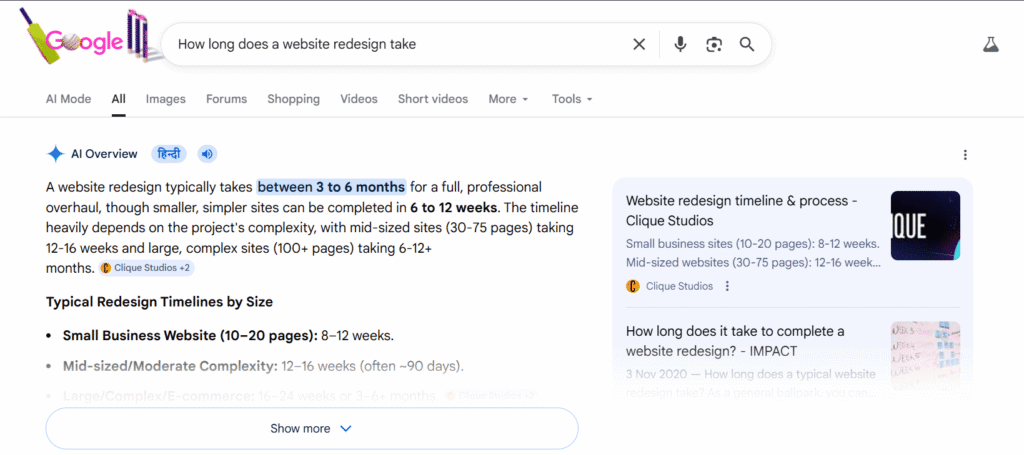
Task: Expand the More dropdown
Action: point(508,99)
